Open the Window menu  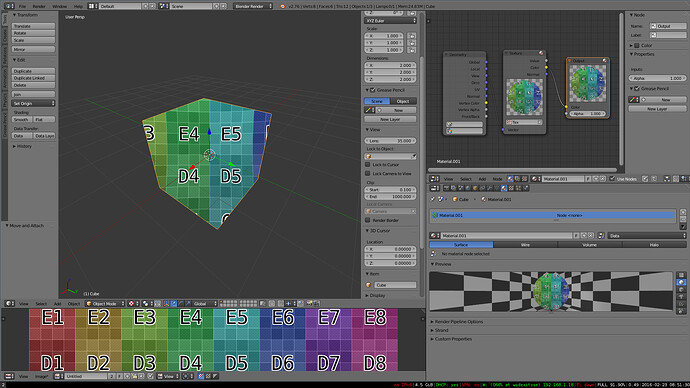click(x=59, y=6)
